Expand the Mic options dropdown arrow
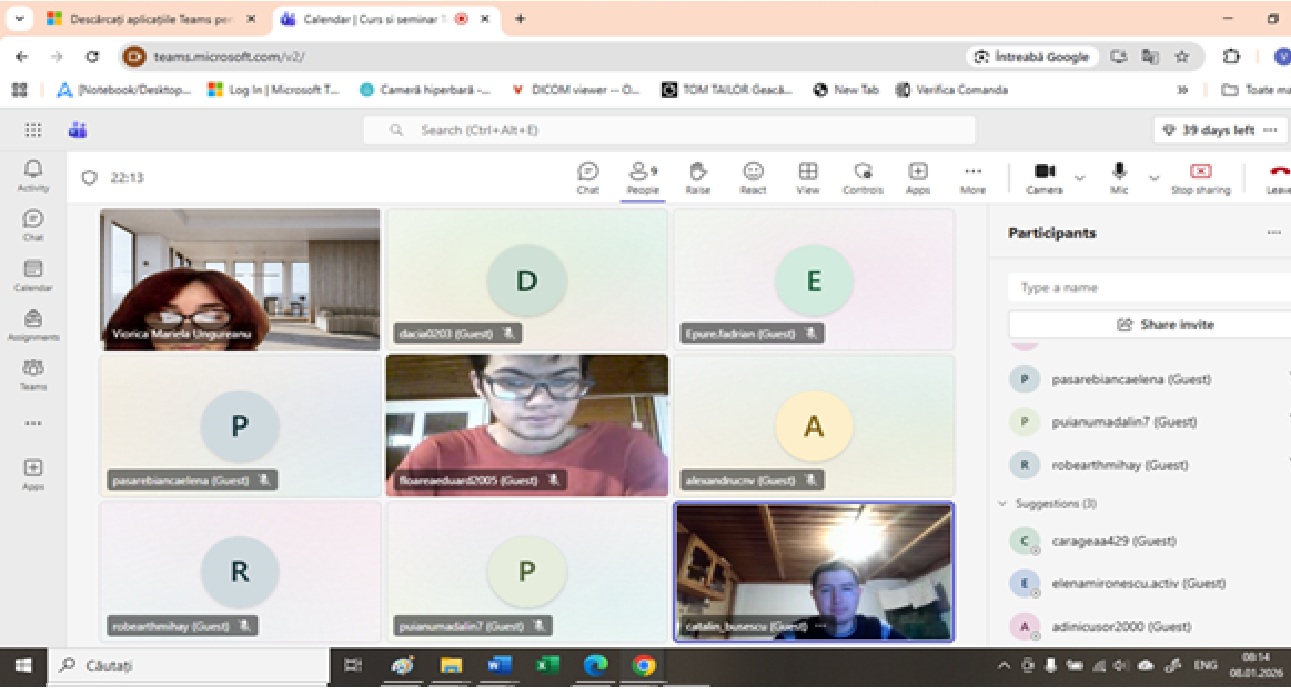 [x=1154, y=178]
